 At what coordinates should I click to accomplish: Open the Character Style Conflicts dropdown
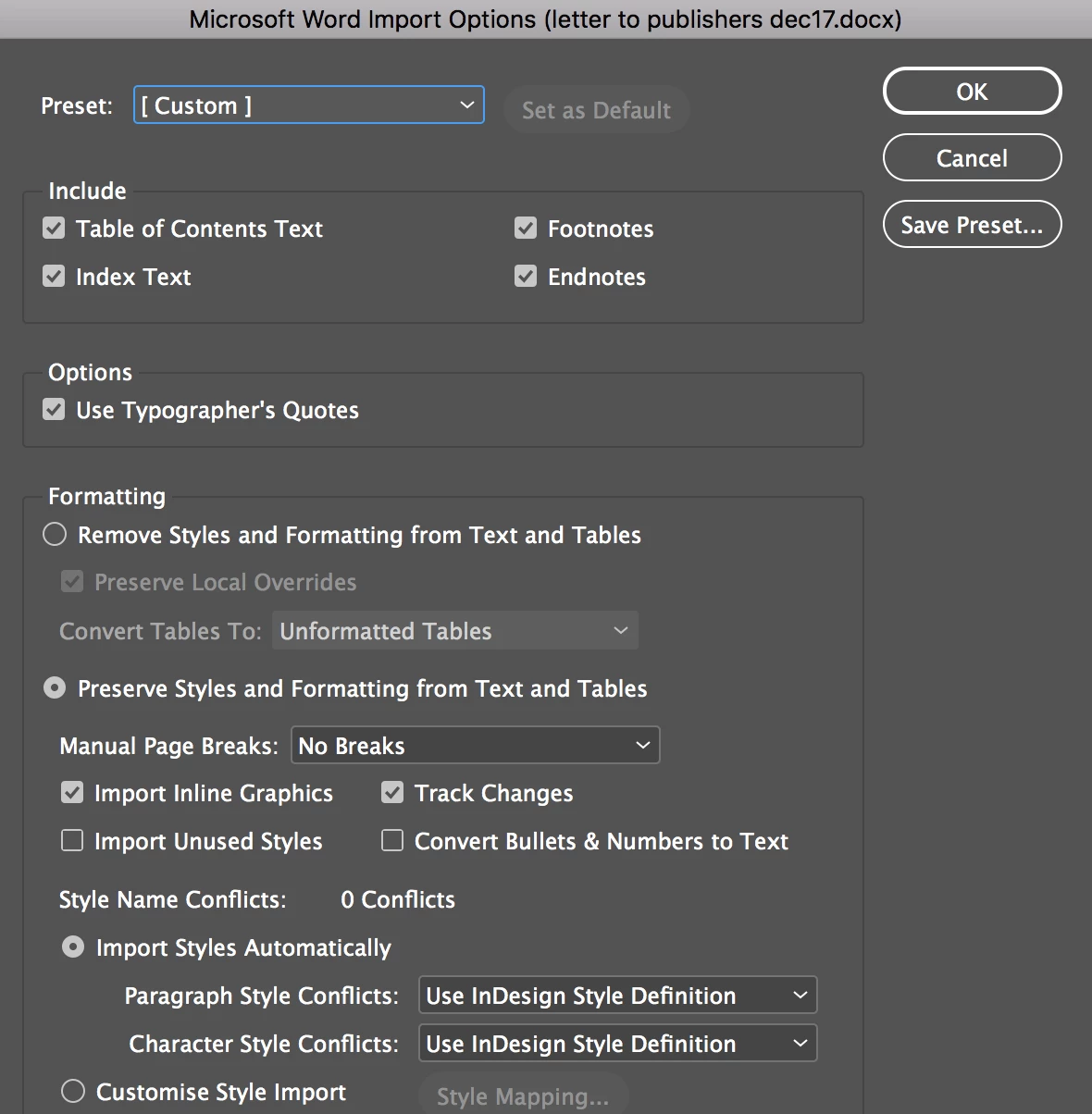(618, 1044)
